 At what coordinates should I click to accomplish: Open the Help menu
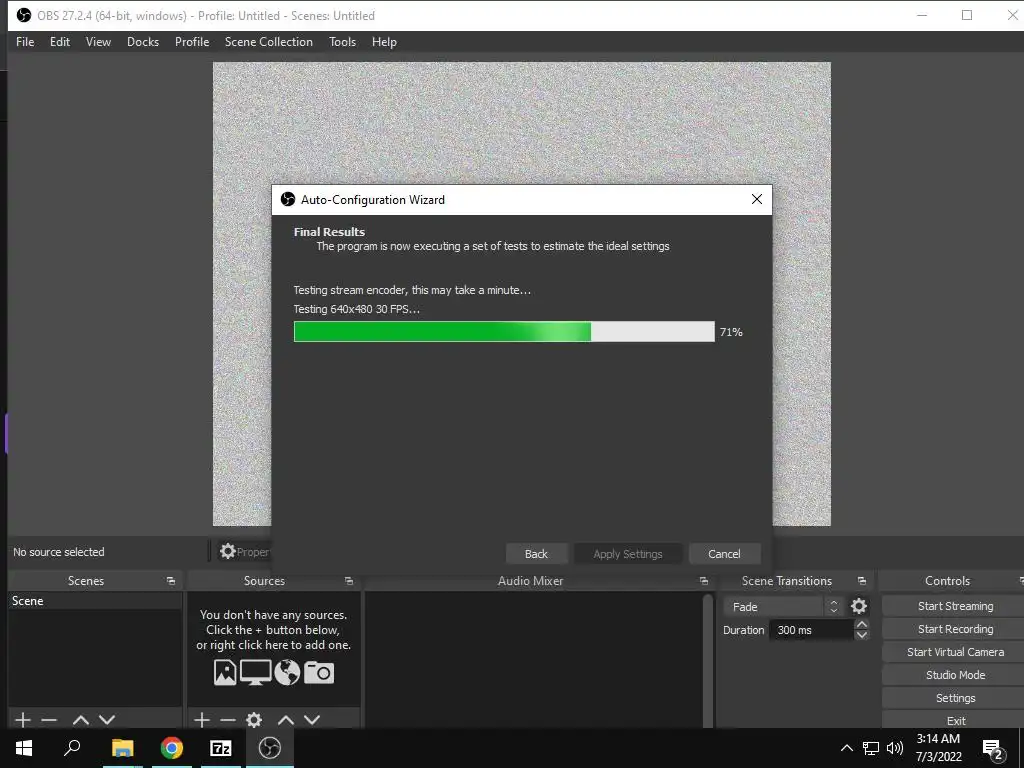(x=384, y=42)
